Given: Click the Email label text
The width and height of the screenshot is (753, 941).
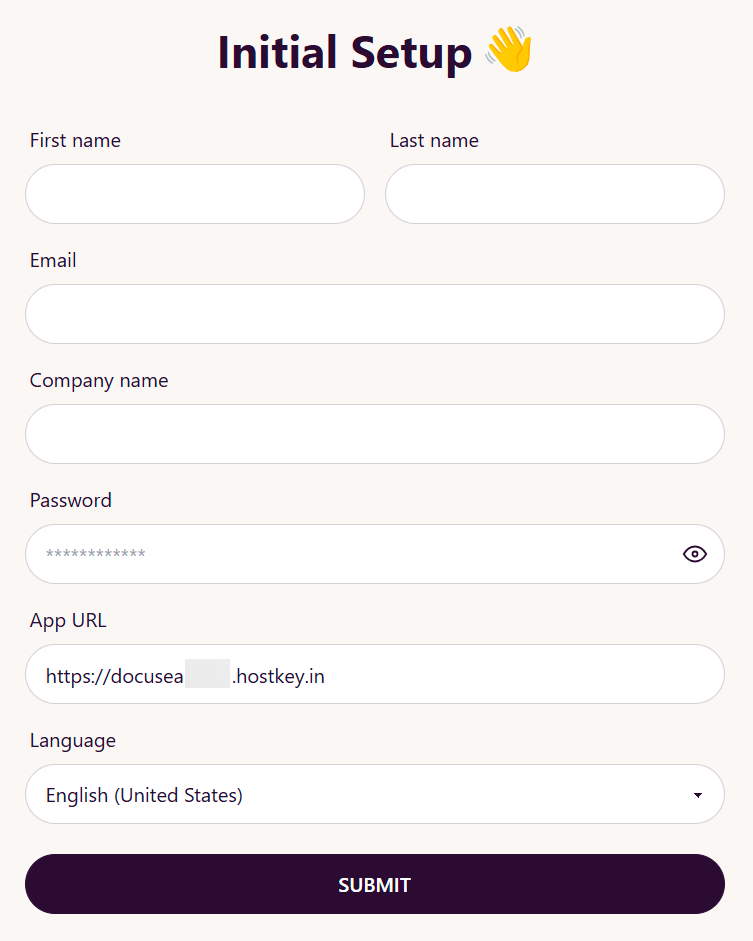Looking at the screenshot, I should point(53,261).
